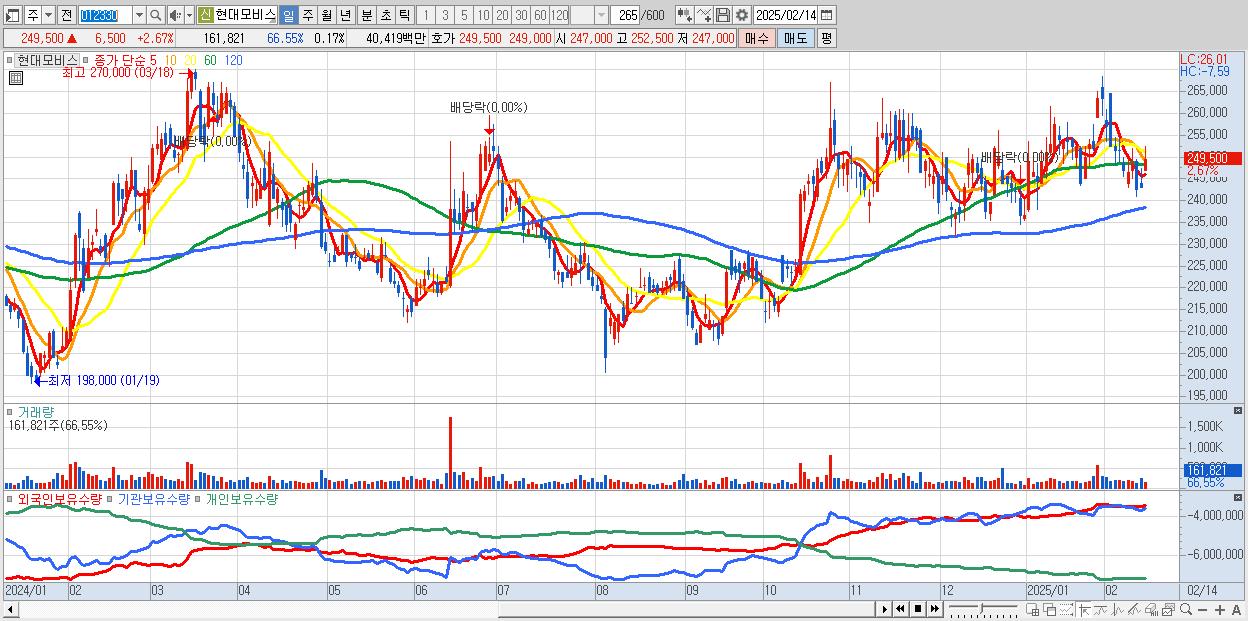Select the 10 interval preset
The height and width of the screenshot is (621, 1248).
[x=483, y=16]
